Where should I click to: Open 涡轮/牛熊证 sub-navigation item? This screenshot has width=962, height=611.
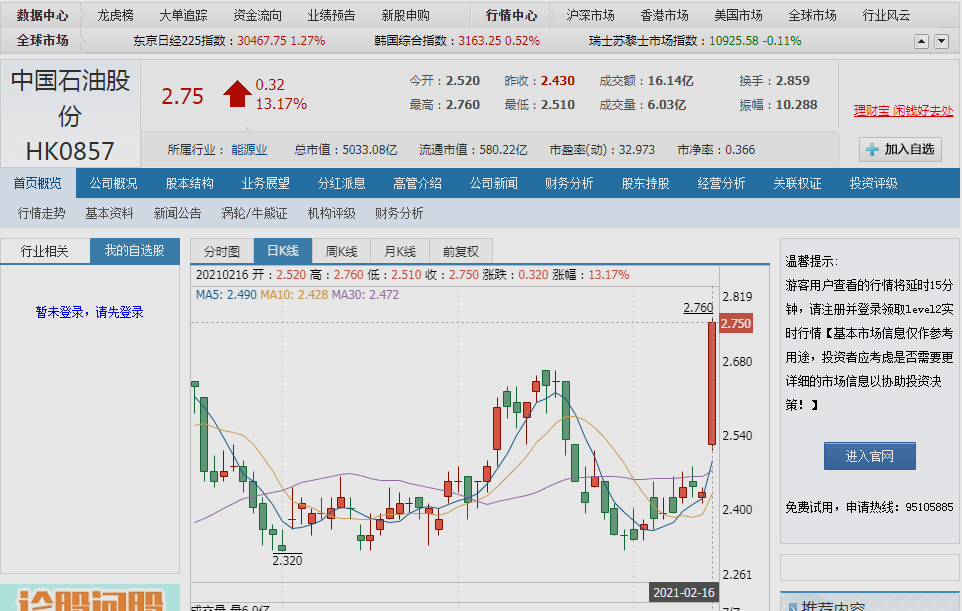click(x=254, y=213)
